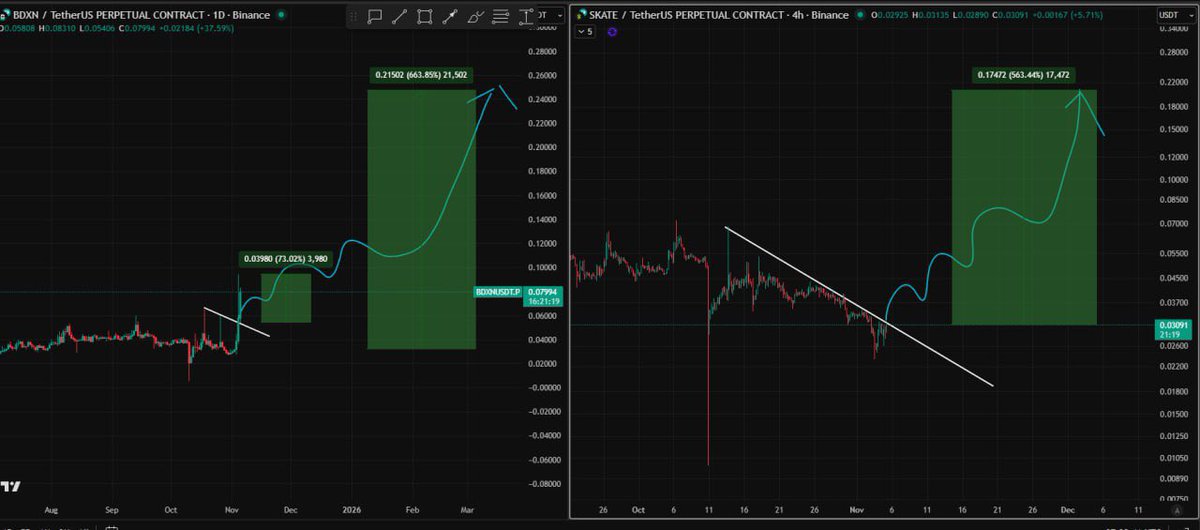Collapse the indicators legend showing 5
This screenshot has width=1200, height=530.
pyautogui.click(x=586, y=31)
